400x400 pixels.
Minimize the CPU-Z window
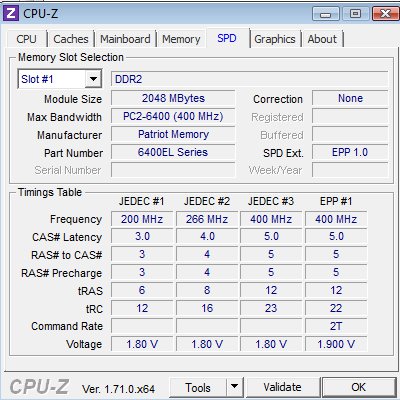[x=326, y=14]
